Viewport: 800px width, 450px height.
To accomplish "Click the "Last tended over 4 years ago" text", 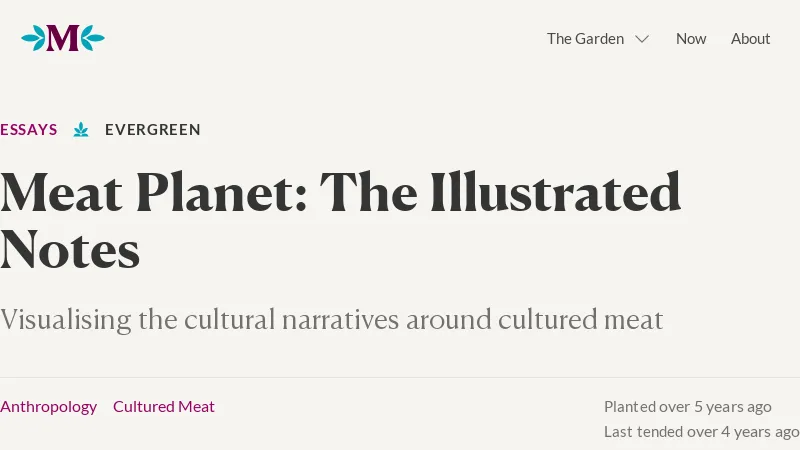I will coord(701,432).
